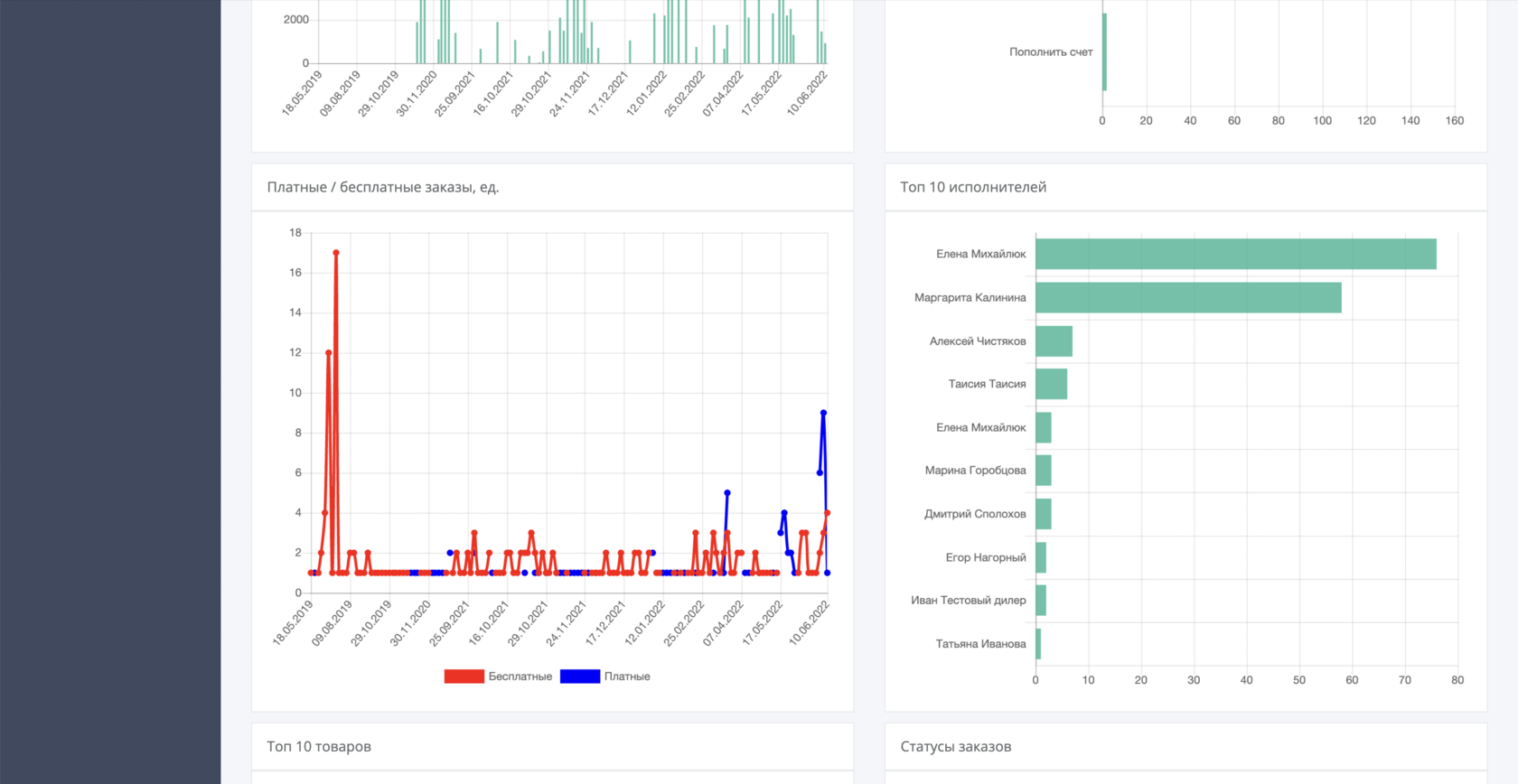This screenshot has height=784, width=1518.
Task: Click the Таисия Таисия axis label
Action: [987, 384]
